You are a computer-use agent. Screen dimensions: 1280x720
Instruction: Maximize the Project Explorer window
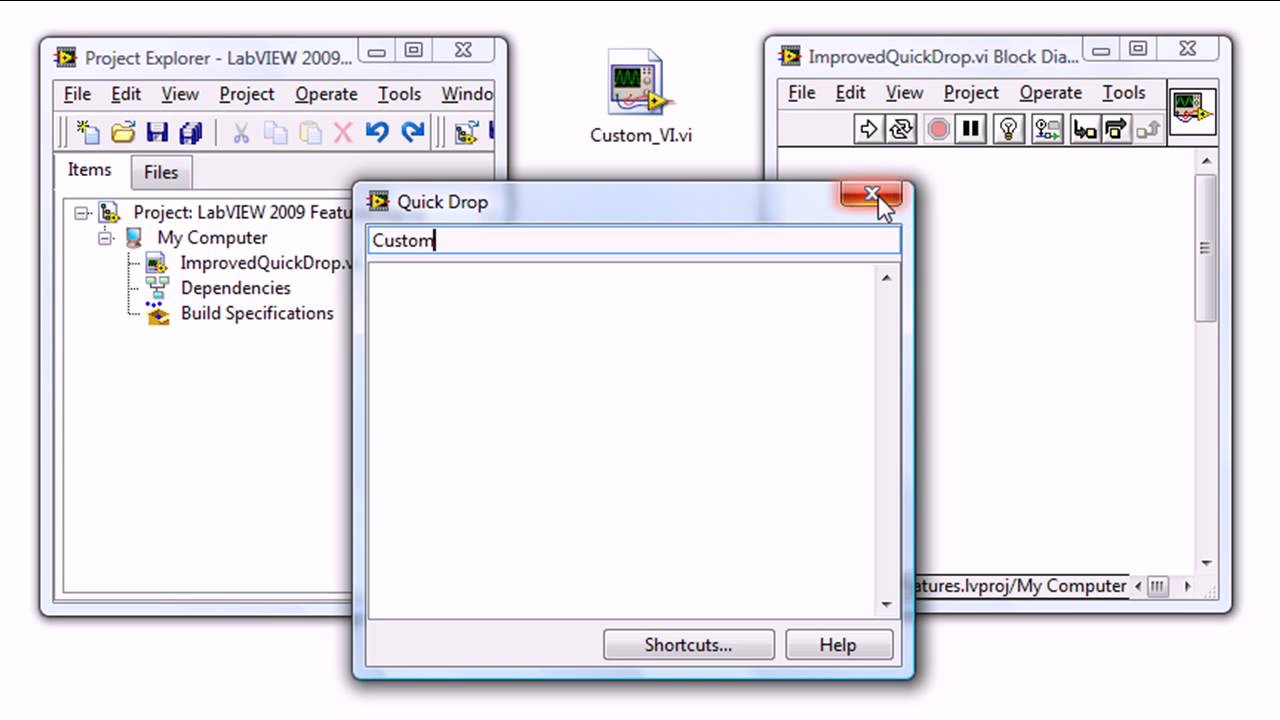(x=414, y=50)
